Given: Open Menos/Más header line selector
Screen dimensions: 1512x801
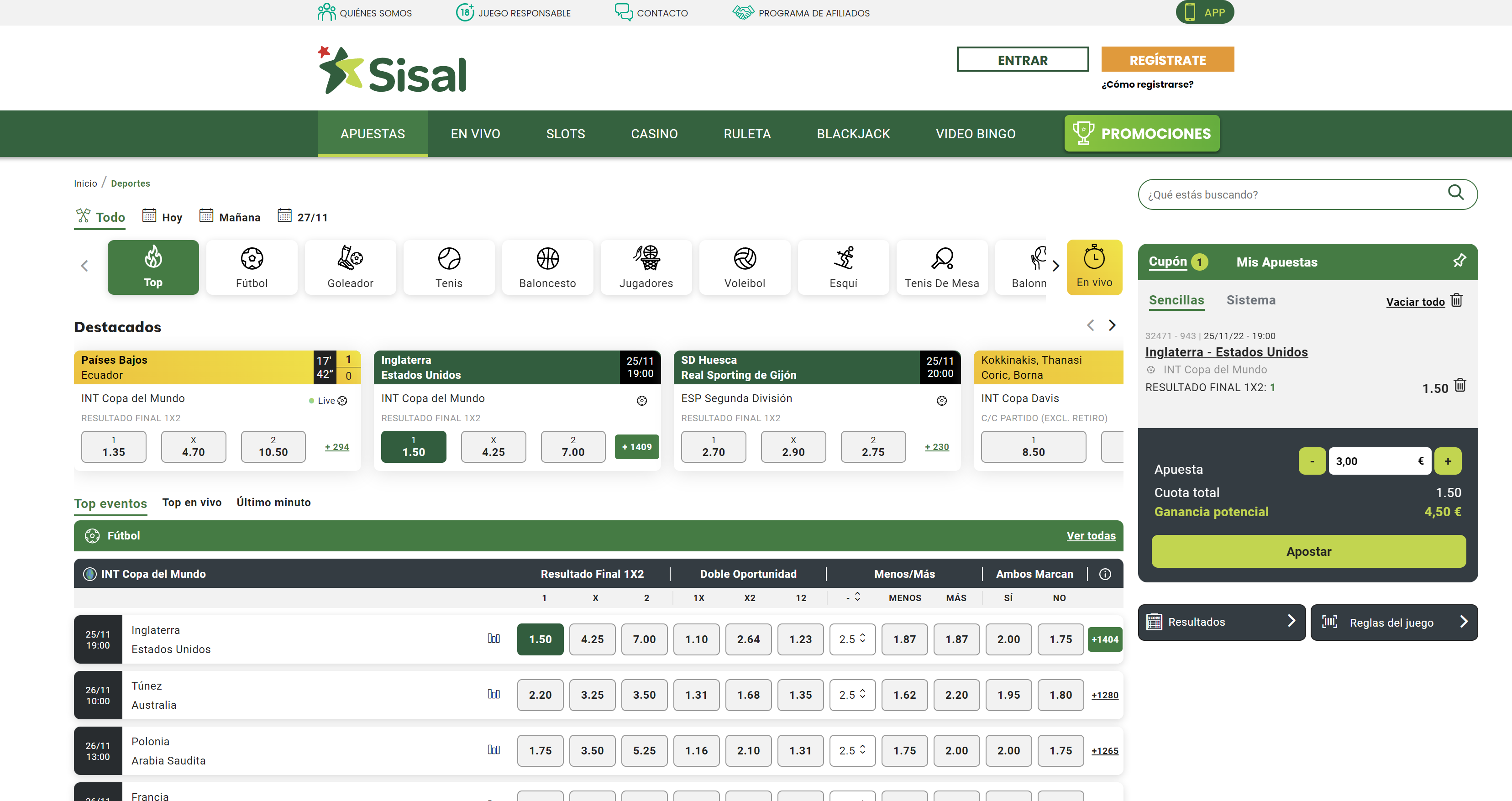Looking at the screenshot, I should [x=853, y=597].
